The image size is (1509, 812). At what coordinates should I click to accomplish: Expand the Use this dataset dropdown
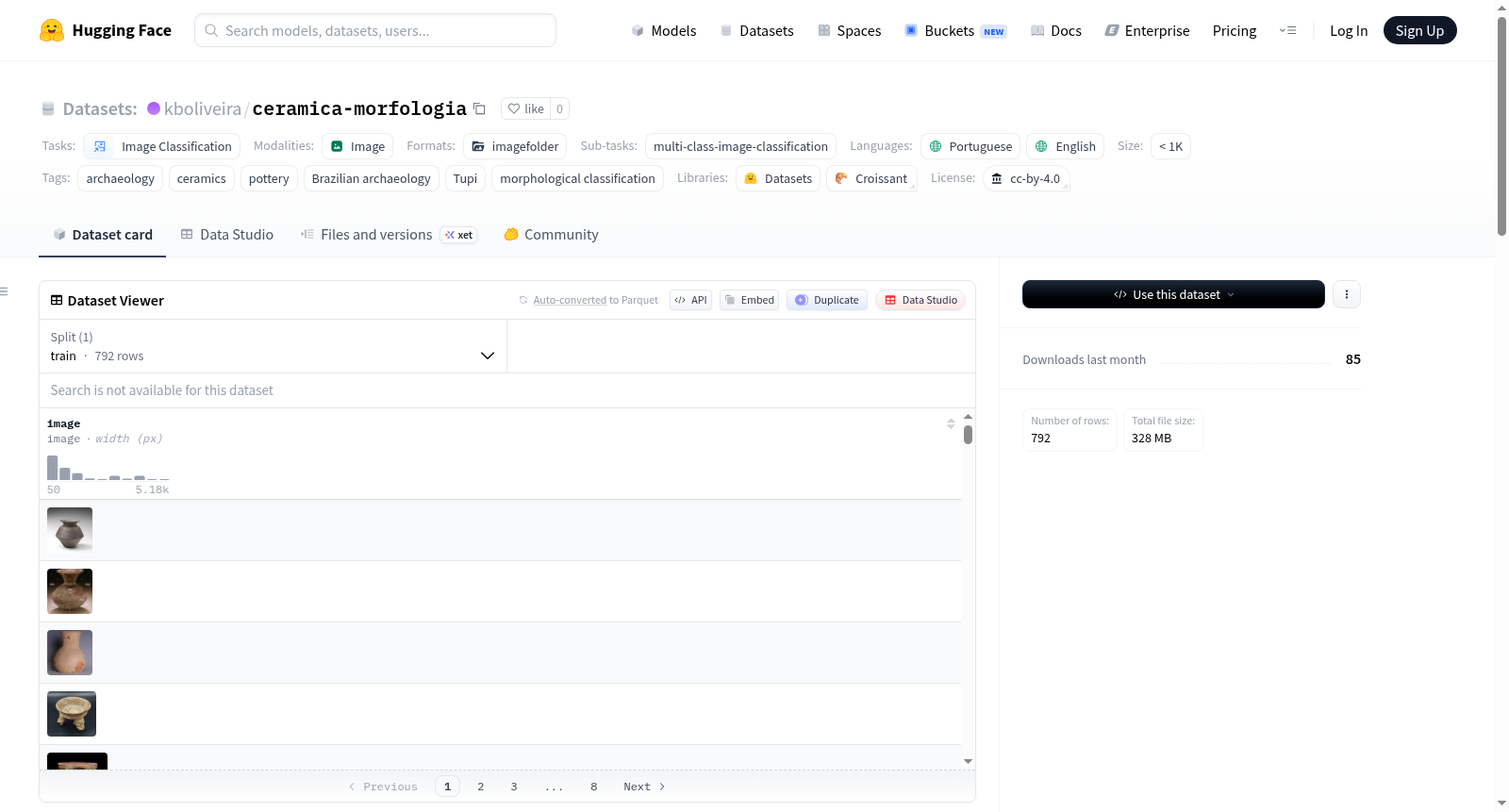(1173, 294)
